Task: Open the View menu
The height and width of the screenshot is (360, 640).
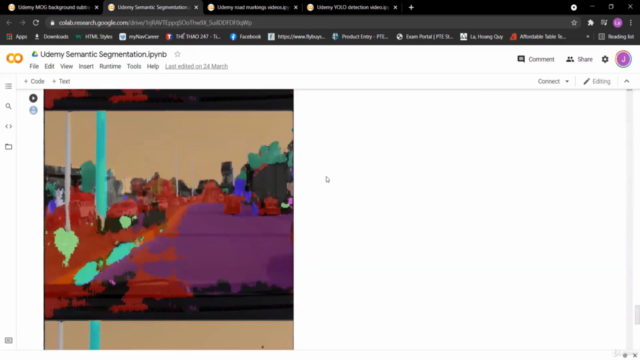Action: tap(67, 66)
